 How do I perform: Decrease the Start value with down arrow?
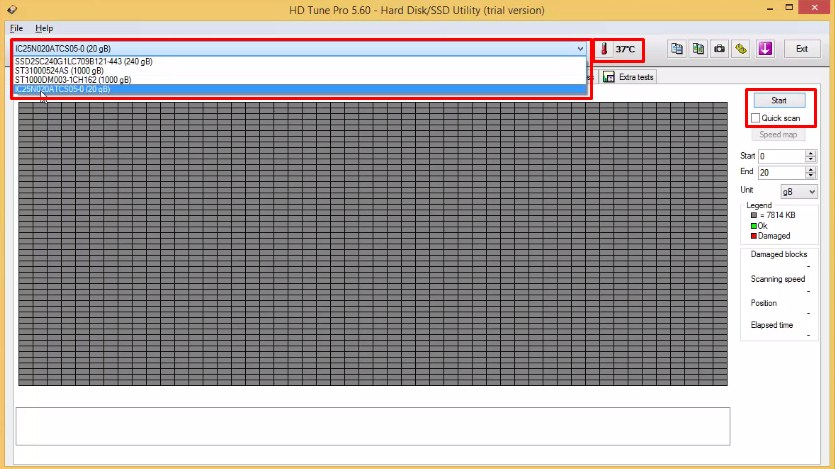(x=811, y=159)
